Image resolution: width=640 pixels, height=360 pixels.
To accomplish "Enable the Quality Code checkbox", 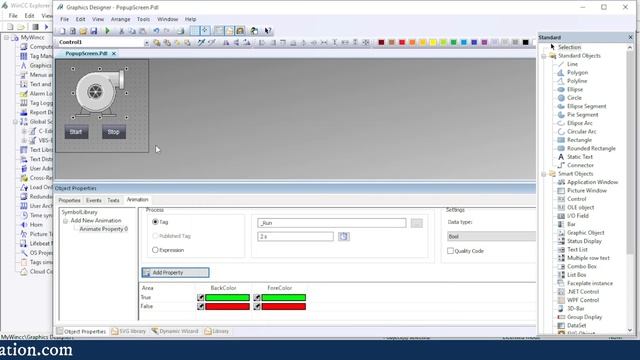I will pyautogui.click(x=450, y=251).
